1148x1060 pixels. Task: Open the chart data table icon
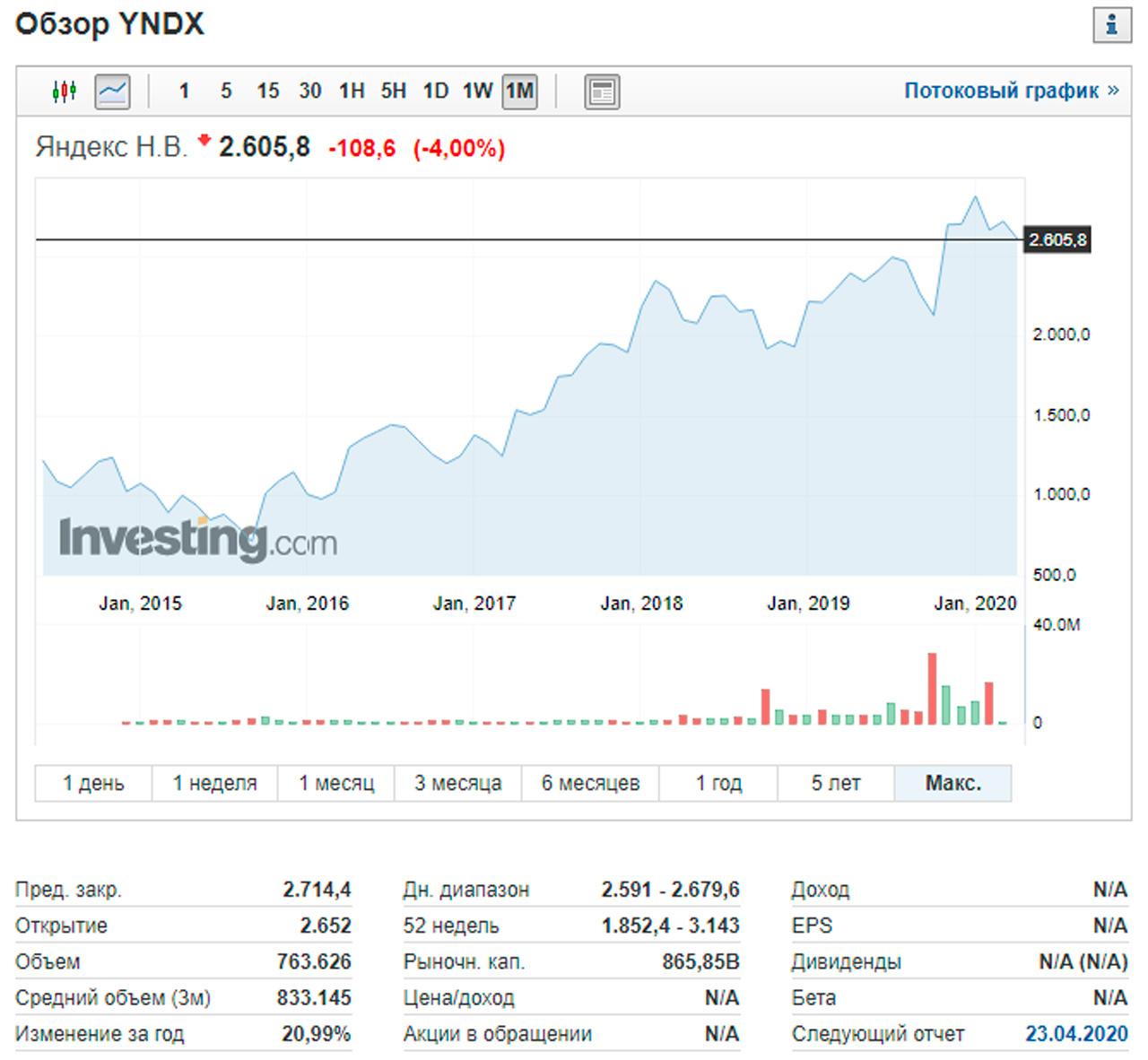pos(601,91)
